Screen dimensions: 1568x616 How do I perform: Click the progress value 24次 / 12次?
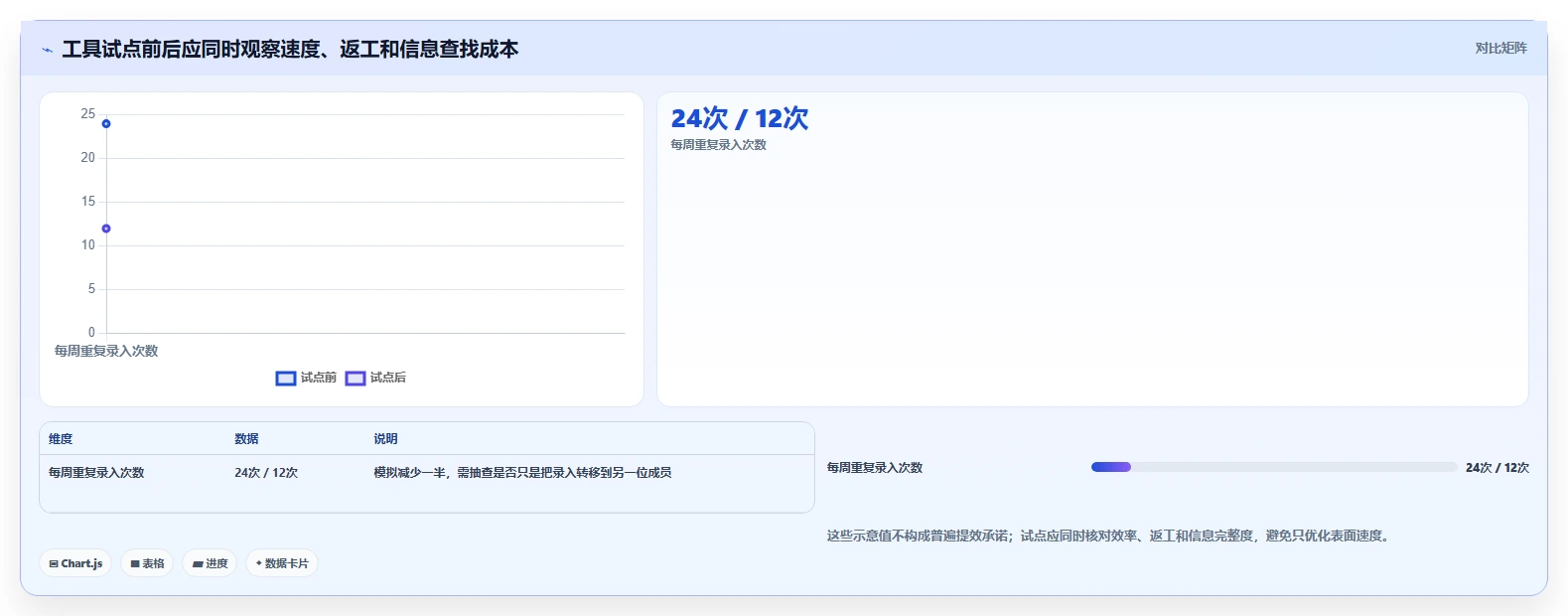[1497, 468]
